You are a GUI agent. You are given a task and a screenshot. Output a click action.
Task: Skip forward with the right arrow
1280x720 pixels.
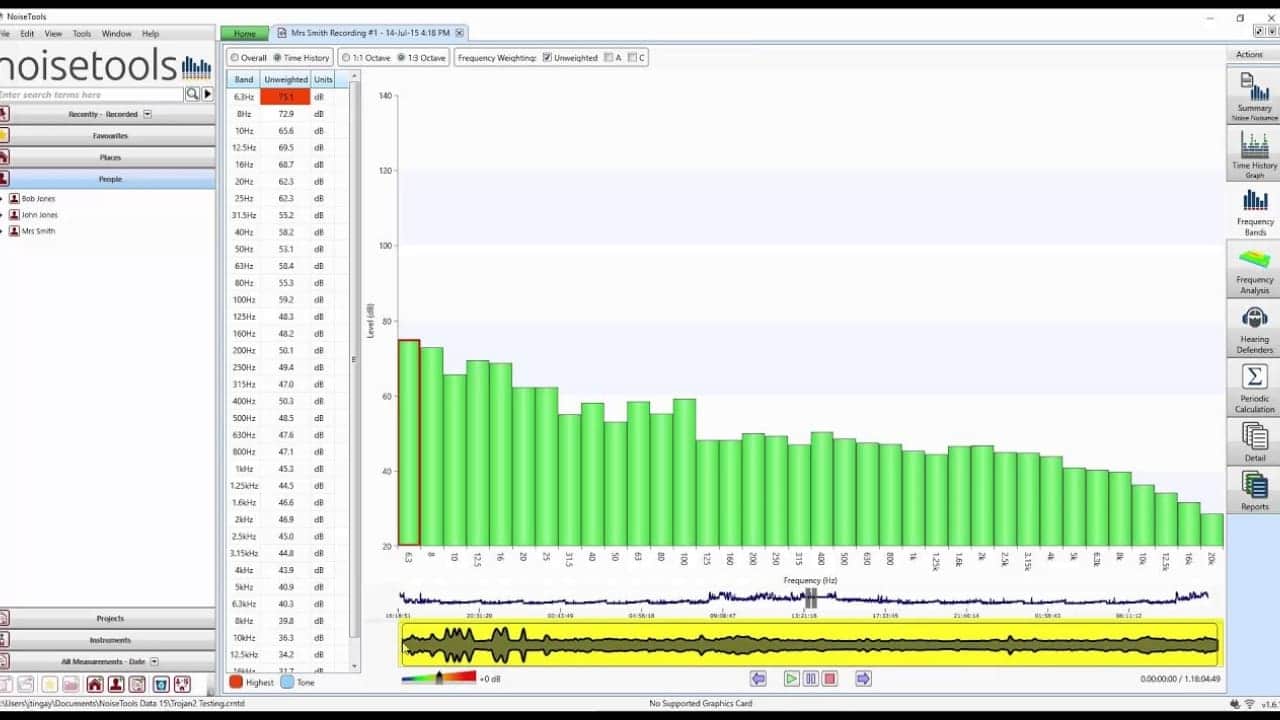(863, 679)
